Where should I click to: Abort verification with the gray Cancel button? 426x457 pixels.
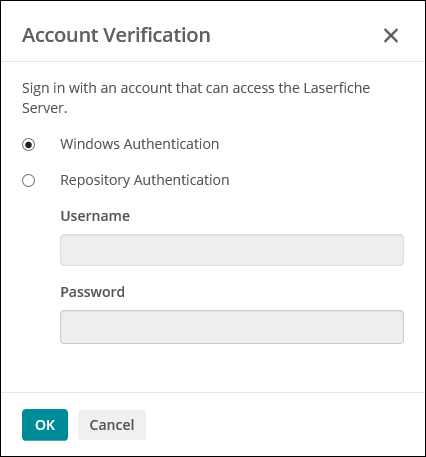pyautogui.click(x=112, y=425)
